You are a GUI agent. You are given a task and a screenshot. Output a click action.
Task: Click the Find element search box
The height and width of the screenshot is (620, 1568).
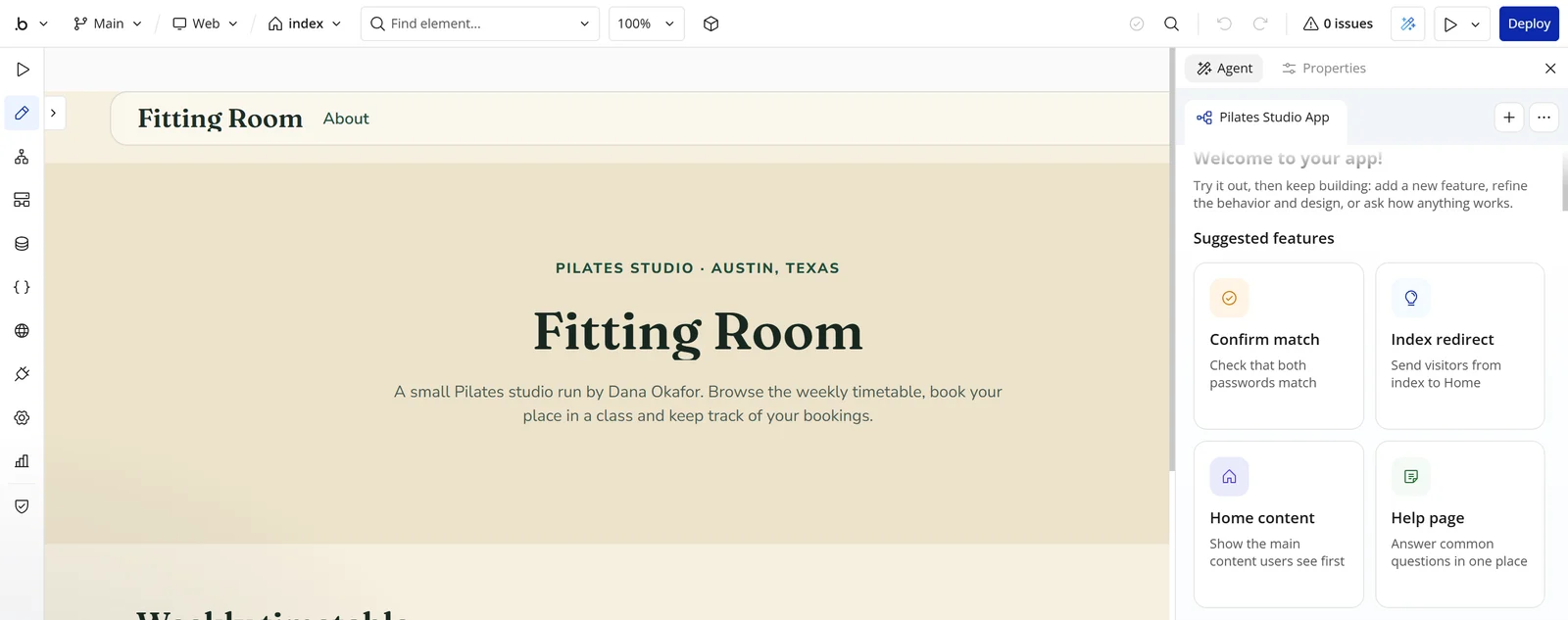(480, 24)
